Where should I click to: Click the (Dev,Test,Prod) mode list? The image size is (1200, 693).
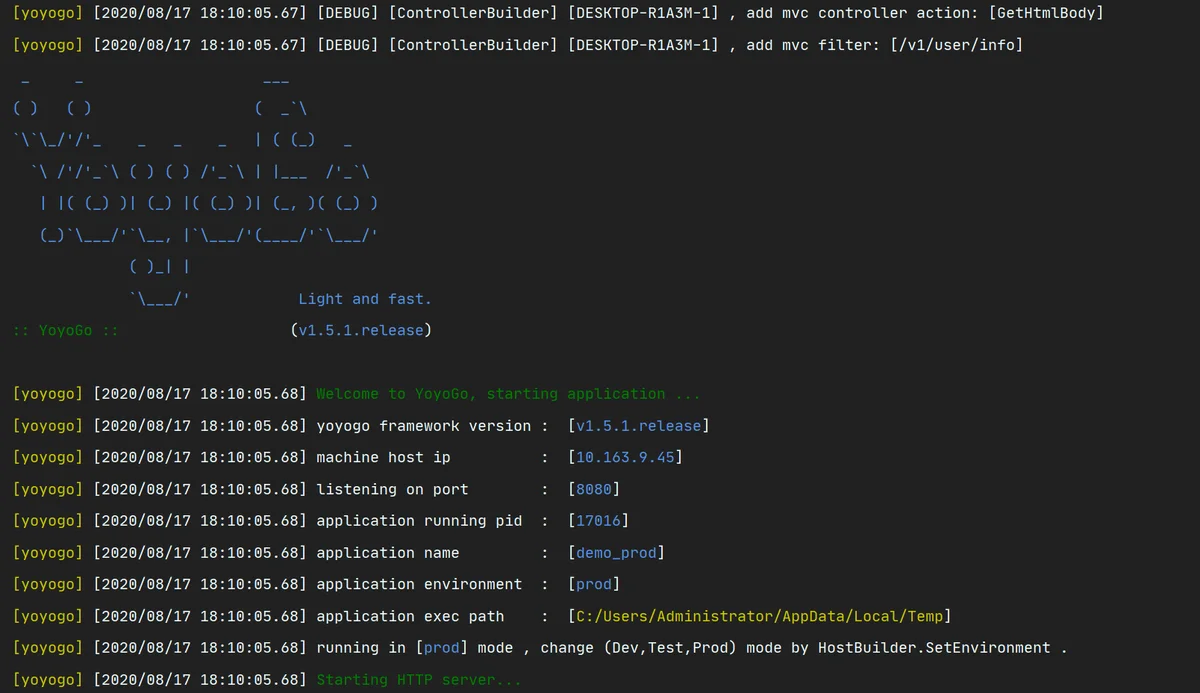tap(670, 648)
